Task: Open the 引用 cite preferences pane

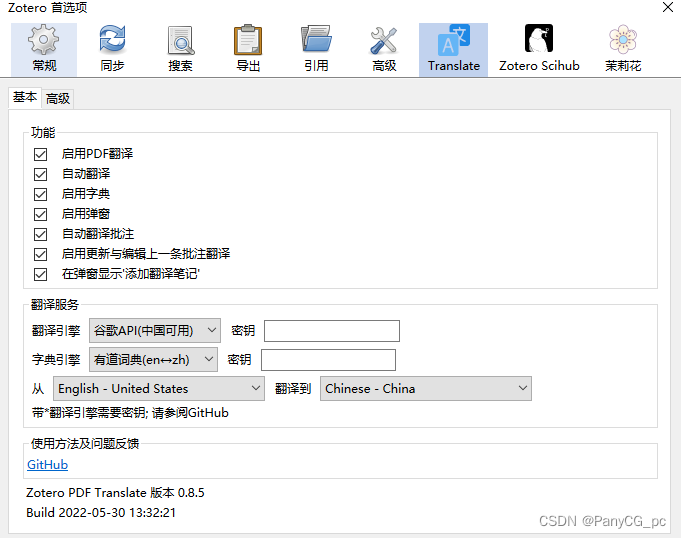Action: (316, 50)
